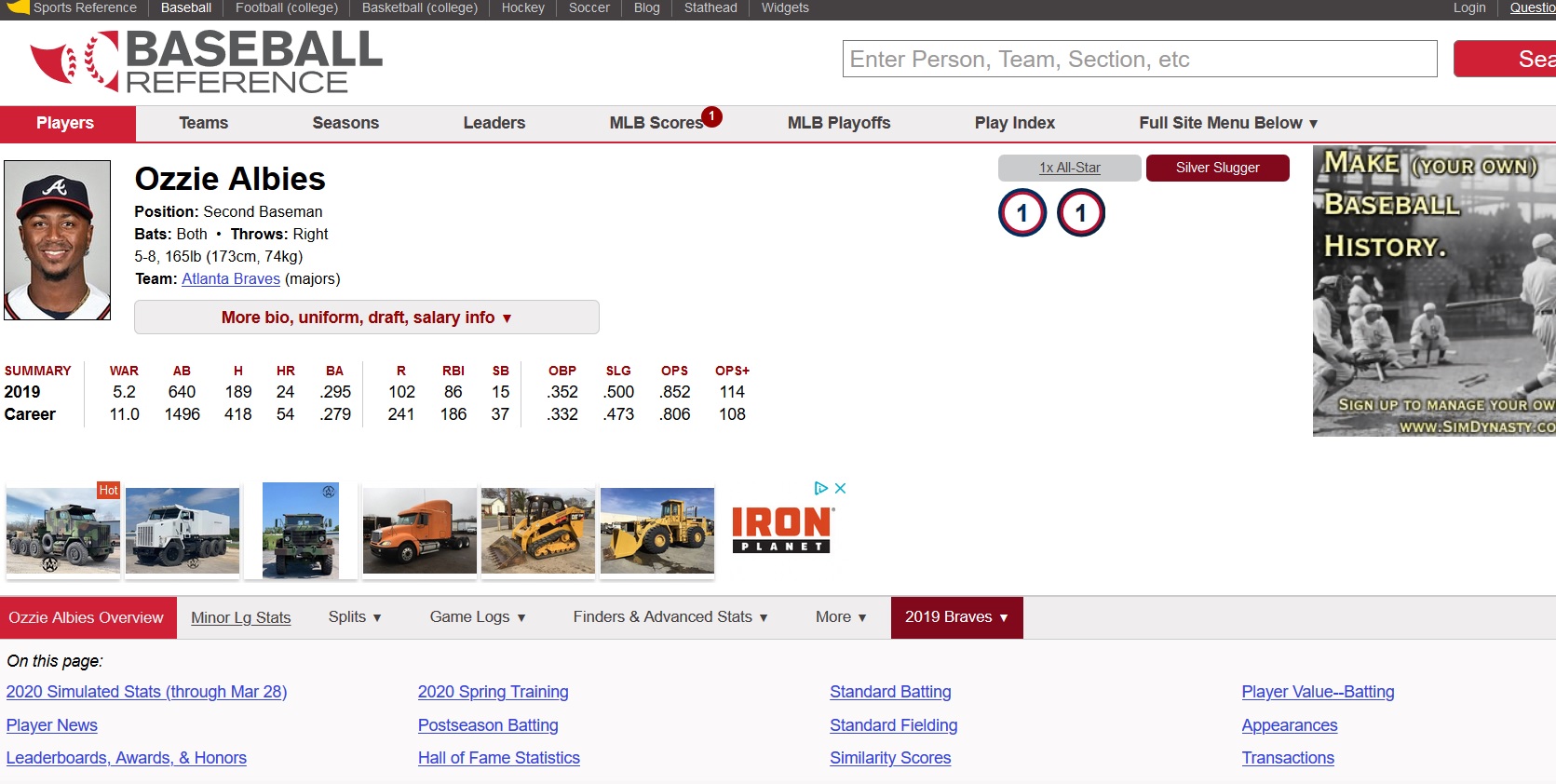The width and height of the screenshot is (1556, 784).
Task: Go to Hockey site
Action: tap(523, 7)
